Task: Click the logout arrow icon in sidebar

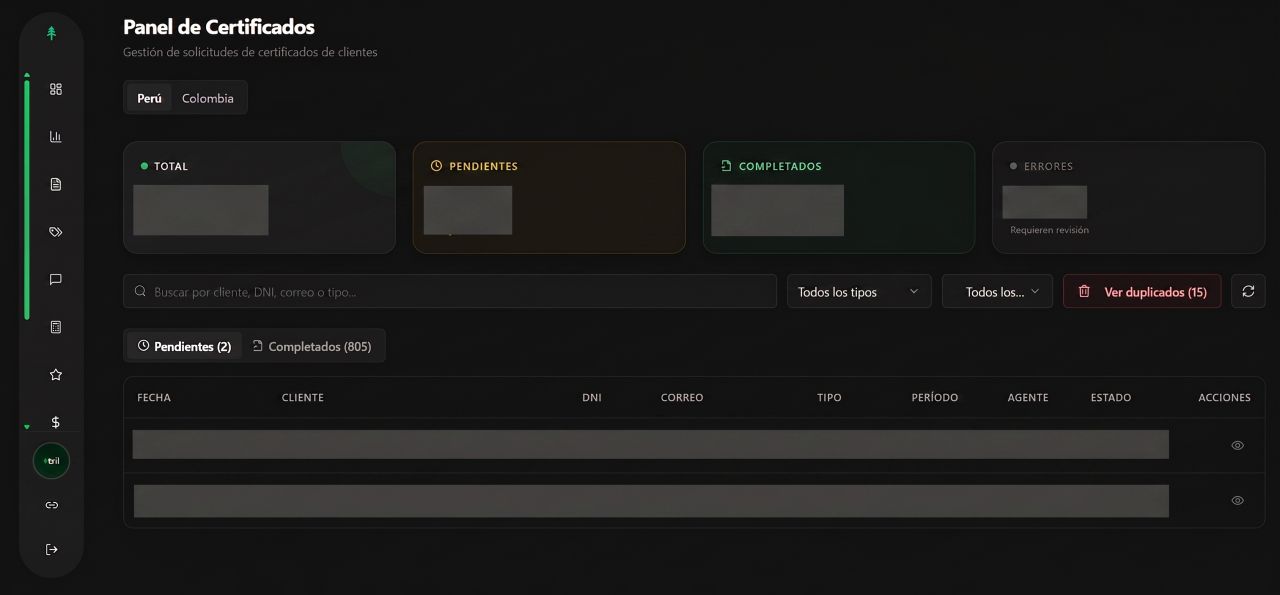Action: (x=52, y=549)
